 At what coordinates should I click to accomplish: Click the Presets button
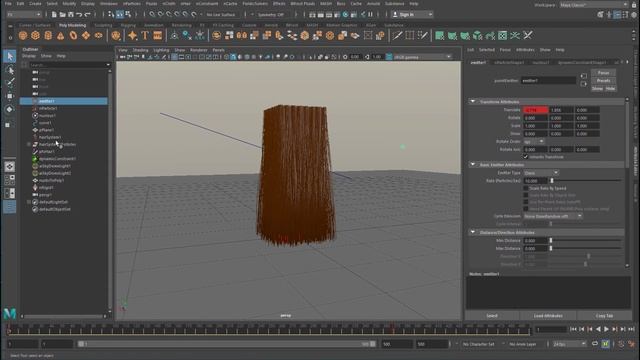pyautogui.click(x=603, y=81)
